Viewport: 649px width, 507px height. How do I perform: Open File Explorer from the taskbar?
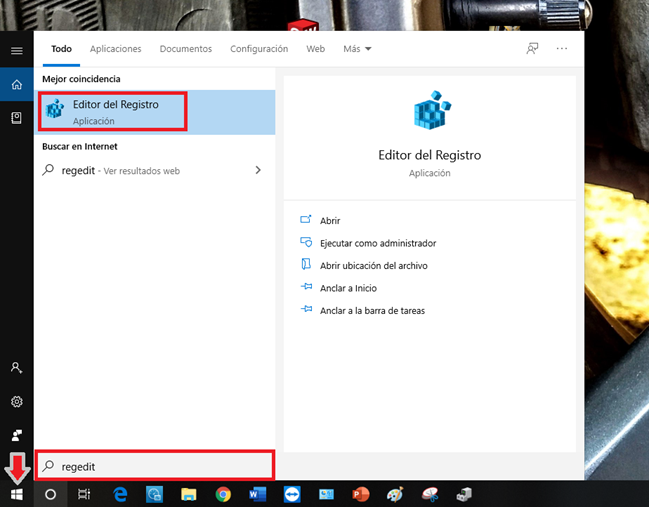coord(188,494)
